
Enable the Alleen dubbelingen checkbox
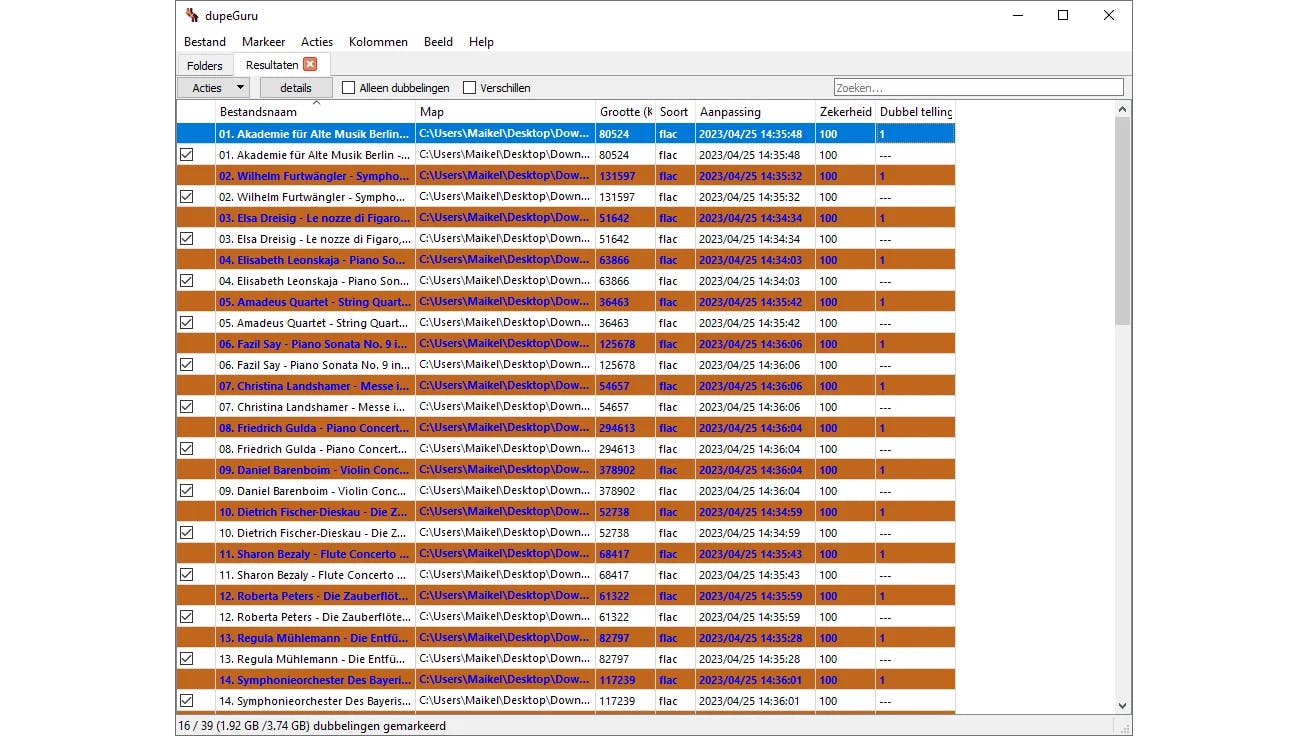pyautogui.click(x=349, y=88)
